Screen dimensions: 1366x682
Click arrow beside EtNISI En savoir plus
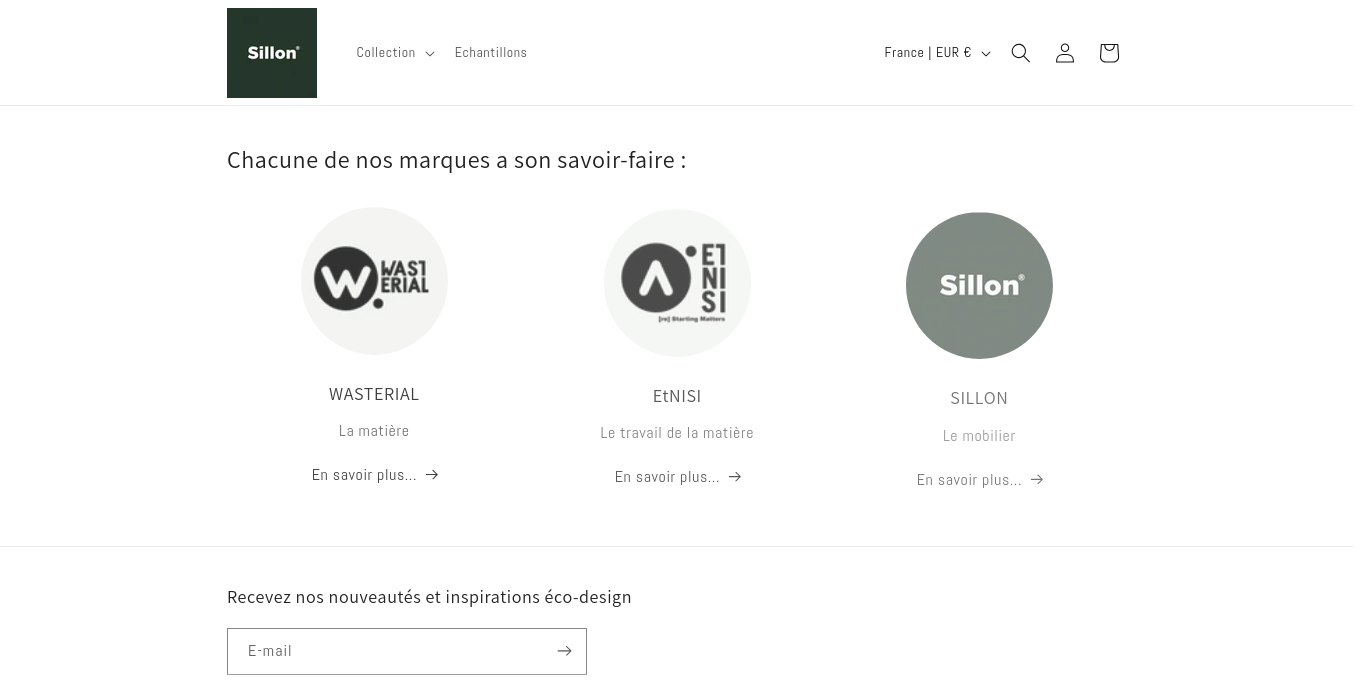click(x=735, y=477)
